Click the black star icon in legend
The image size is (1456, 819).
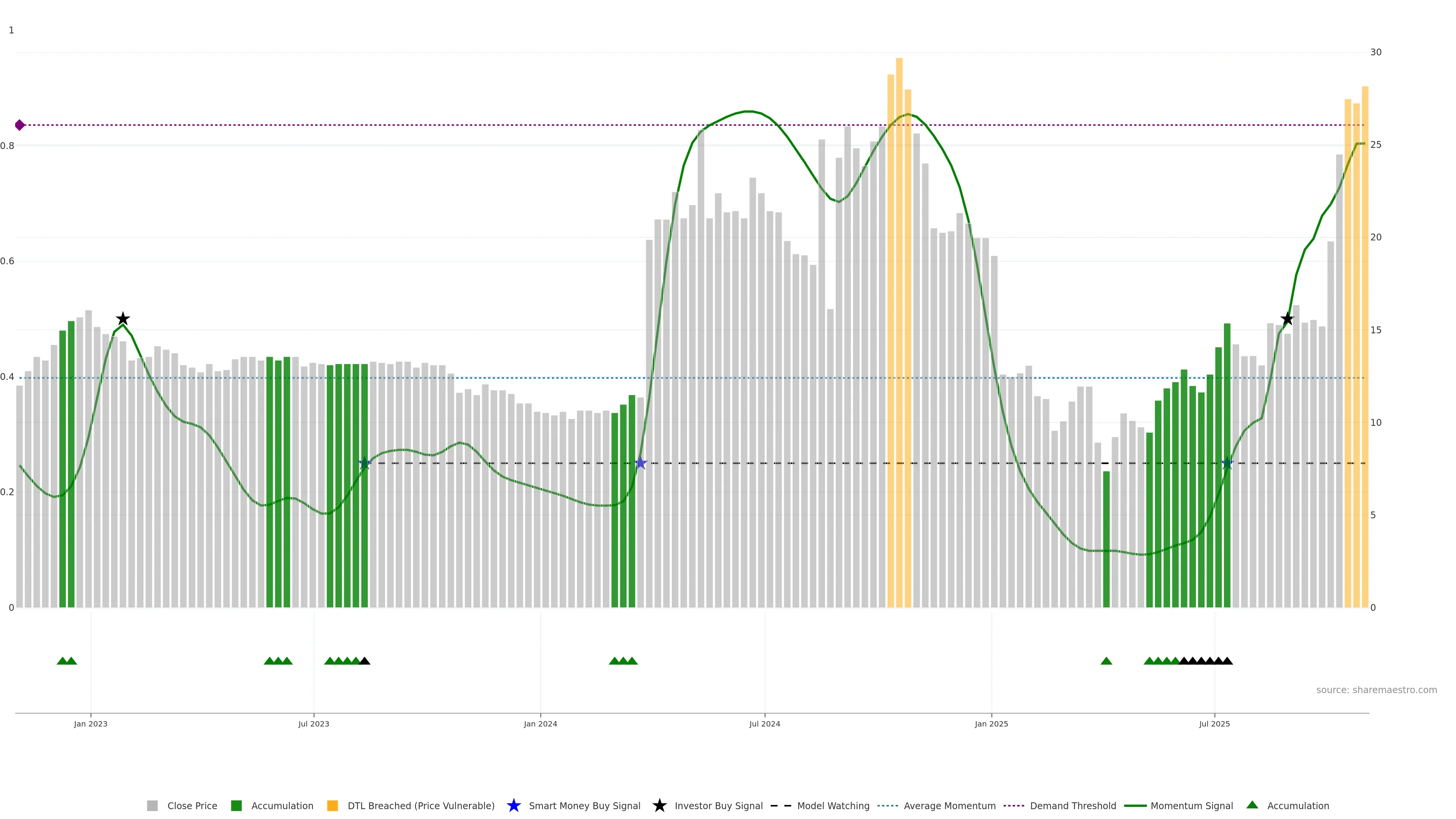[659, 805]
